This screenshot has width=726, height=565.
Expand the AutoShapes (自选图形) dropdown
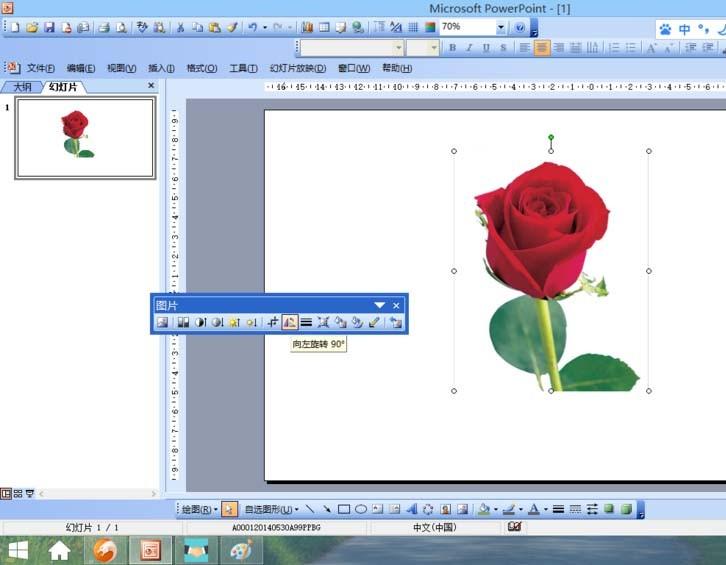272,509
